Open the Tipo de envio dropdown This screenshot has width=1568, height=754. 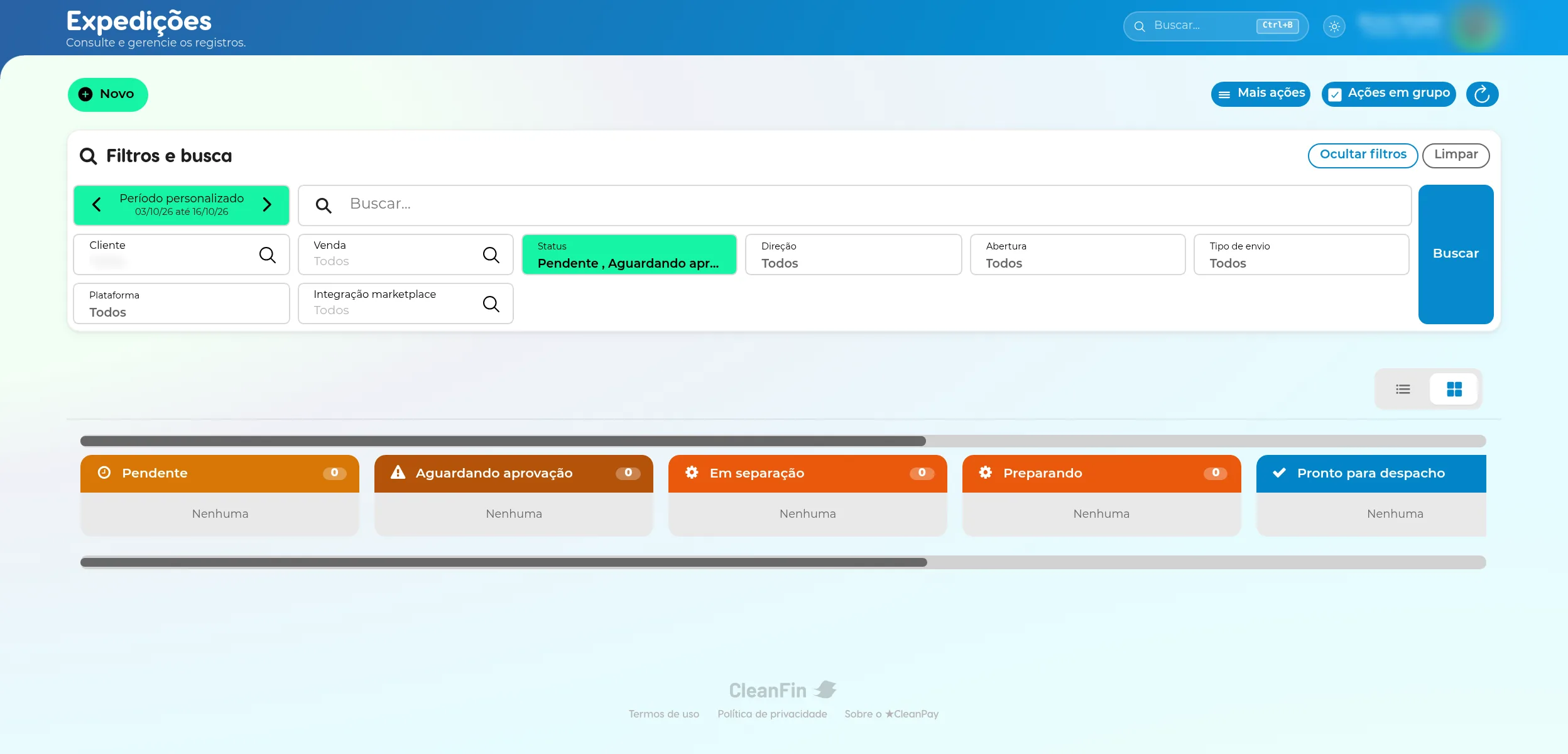pyautogui.click(x=1301, y=254)
